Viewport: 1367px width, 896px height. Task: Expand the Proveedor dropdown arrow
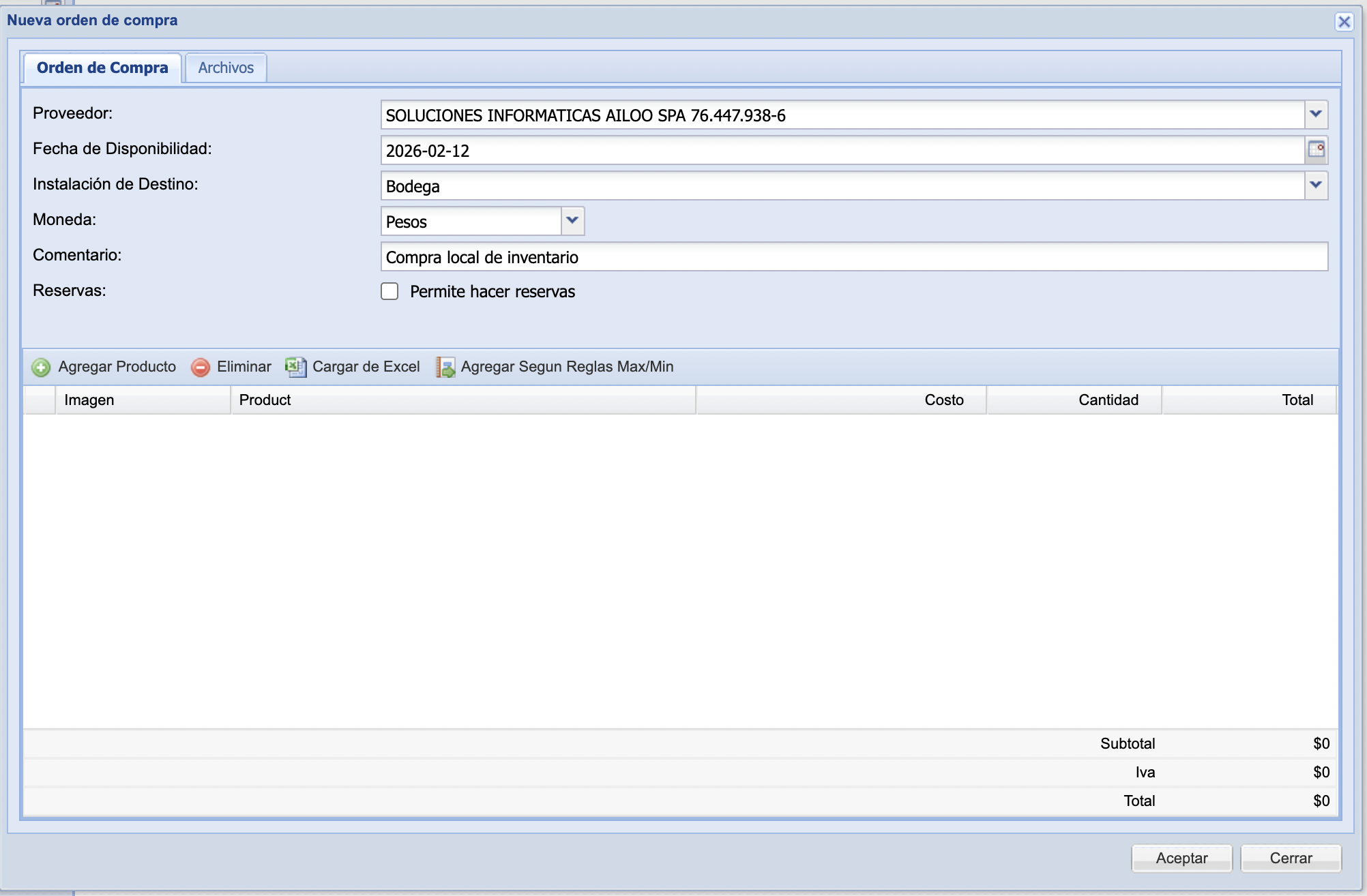pyautogui.click(x=1316, y=115)
